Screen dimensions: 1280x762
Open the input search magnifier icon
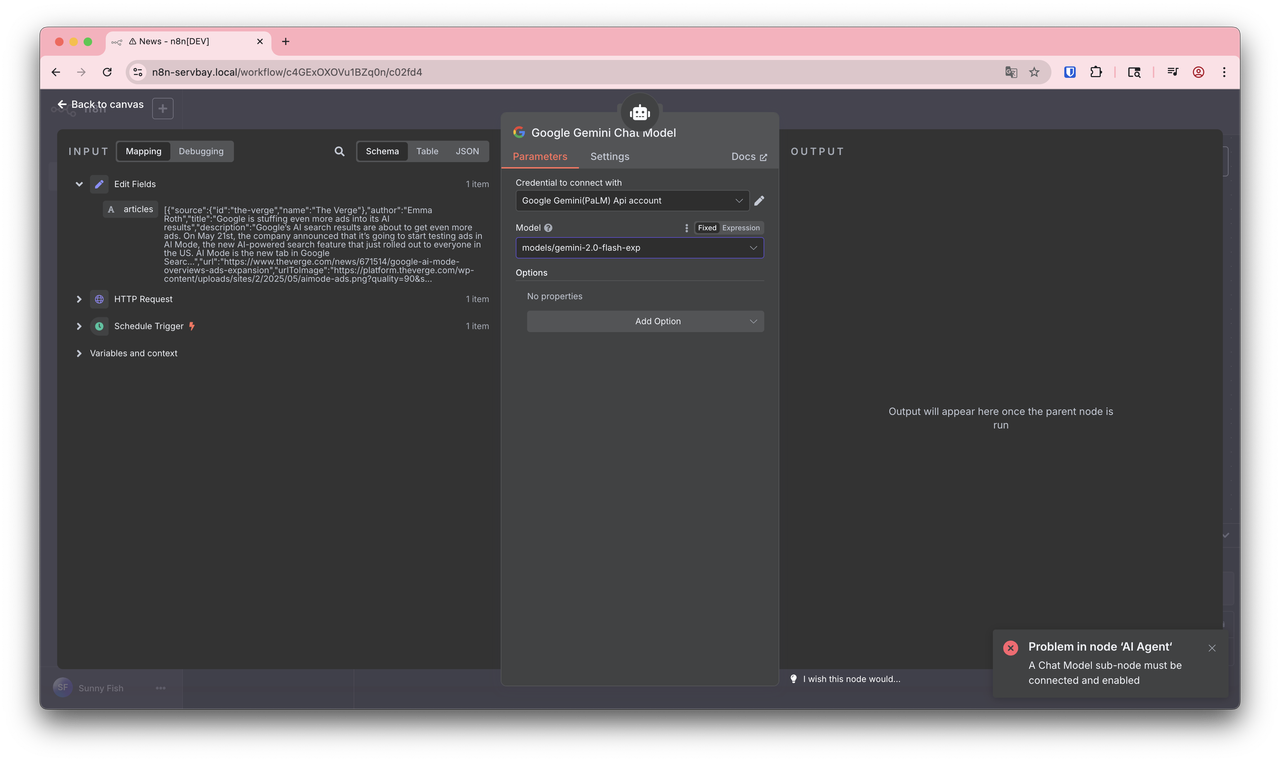pos(340,151)
